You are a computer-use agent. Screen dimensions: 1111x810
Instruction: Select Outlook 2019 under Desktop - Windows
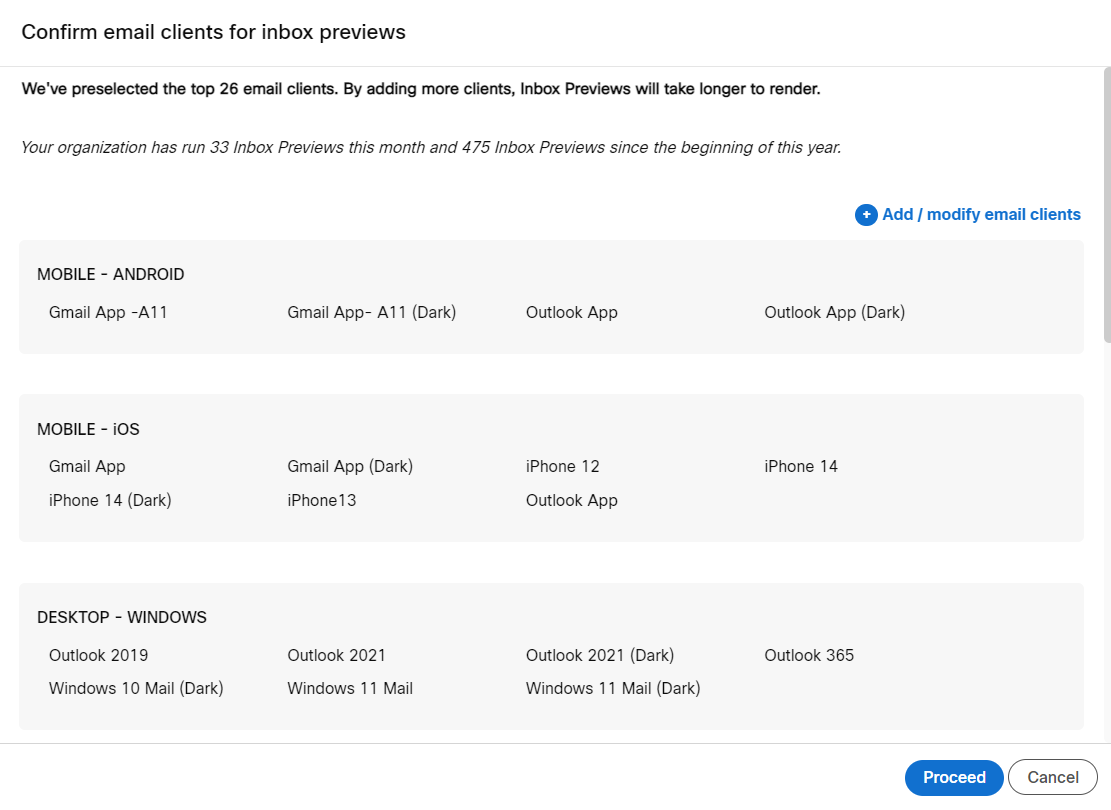[x=98, y=655]
